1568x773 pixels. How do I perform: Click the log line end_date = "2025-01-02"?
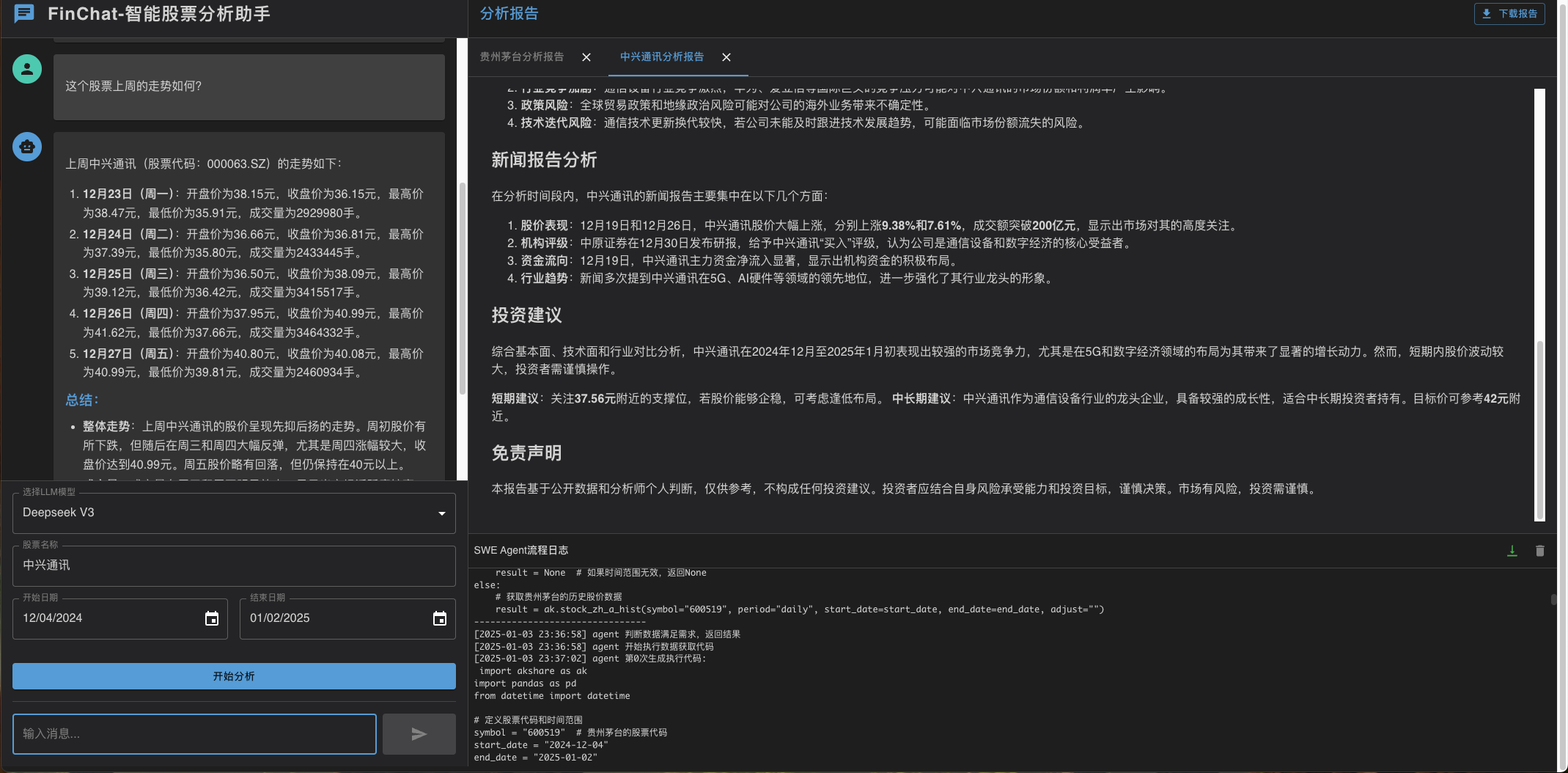pos(535,758)
